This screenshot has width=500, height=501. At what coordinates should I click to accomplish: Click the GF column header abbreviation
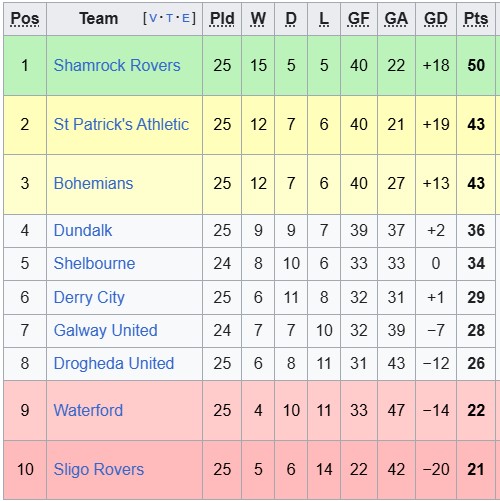pos(359,19)
